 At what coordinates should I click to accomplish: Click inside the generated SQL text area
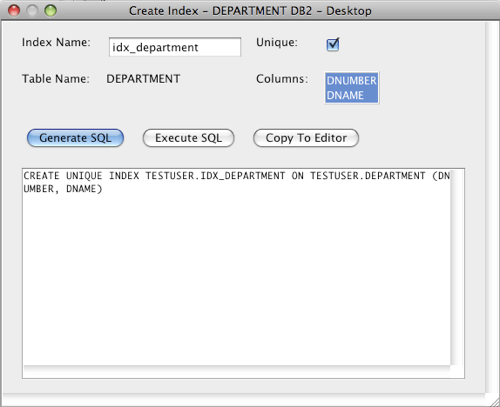click(243, 273)
